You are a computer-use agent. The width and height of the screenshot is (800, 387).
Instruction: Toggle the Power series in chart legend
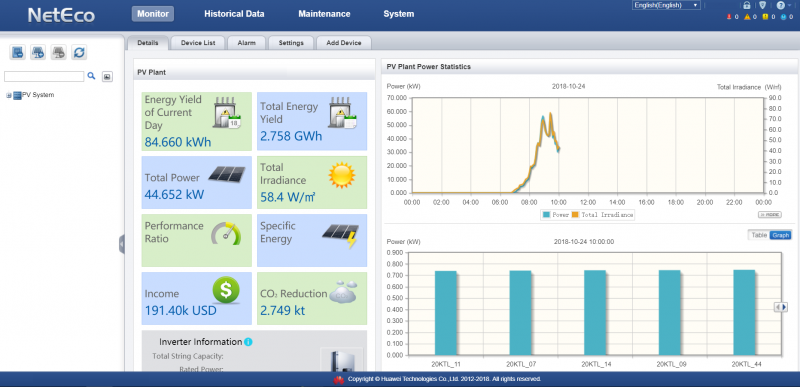coord(556,215)
